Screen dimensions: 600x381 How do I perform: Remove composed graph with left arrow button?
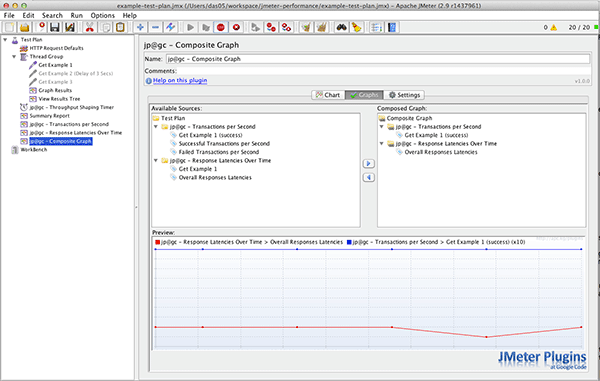click(368, 177)
